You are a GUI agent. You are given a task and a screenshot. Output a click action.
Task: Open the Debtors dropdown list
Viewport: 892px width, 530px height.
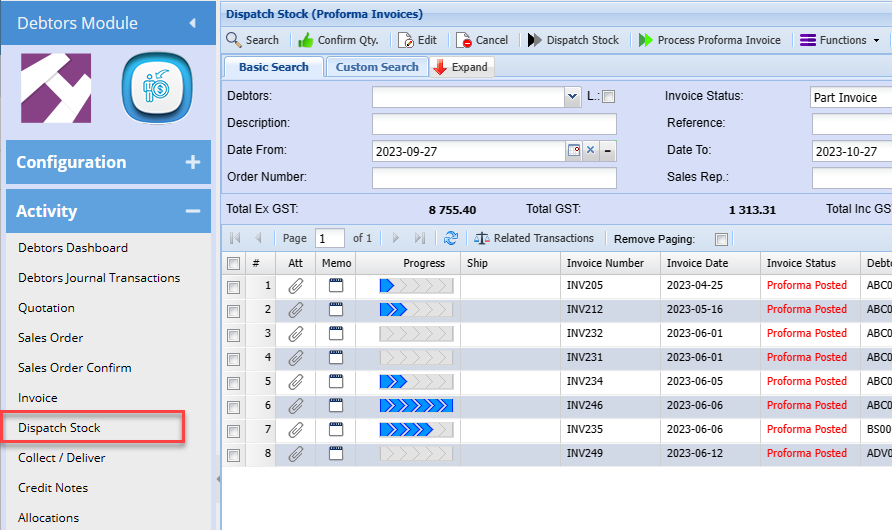[572, 97]
